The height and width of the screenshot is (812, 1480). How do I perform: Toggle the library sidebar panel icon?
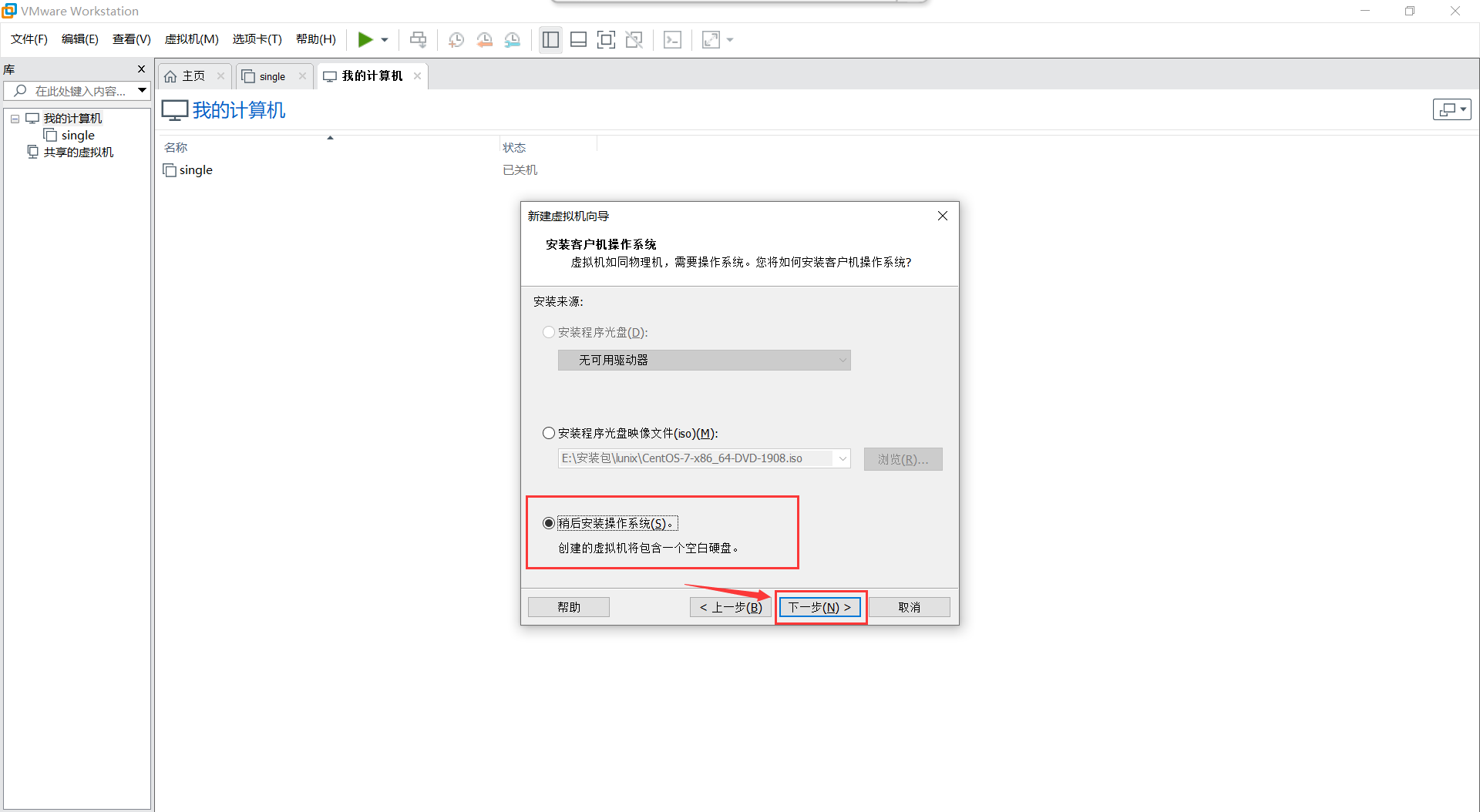coord(550,39)
